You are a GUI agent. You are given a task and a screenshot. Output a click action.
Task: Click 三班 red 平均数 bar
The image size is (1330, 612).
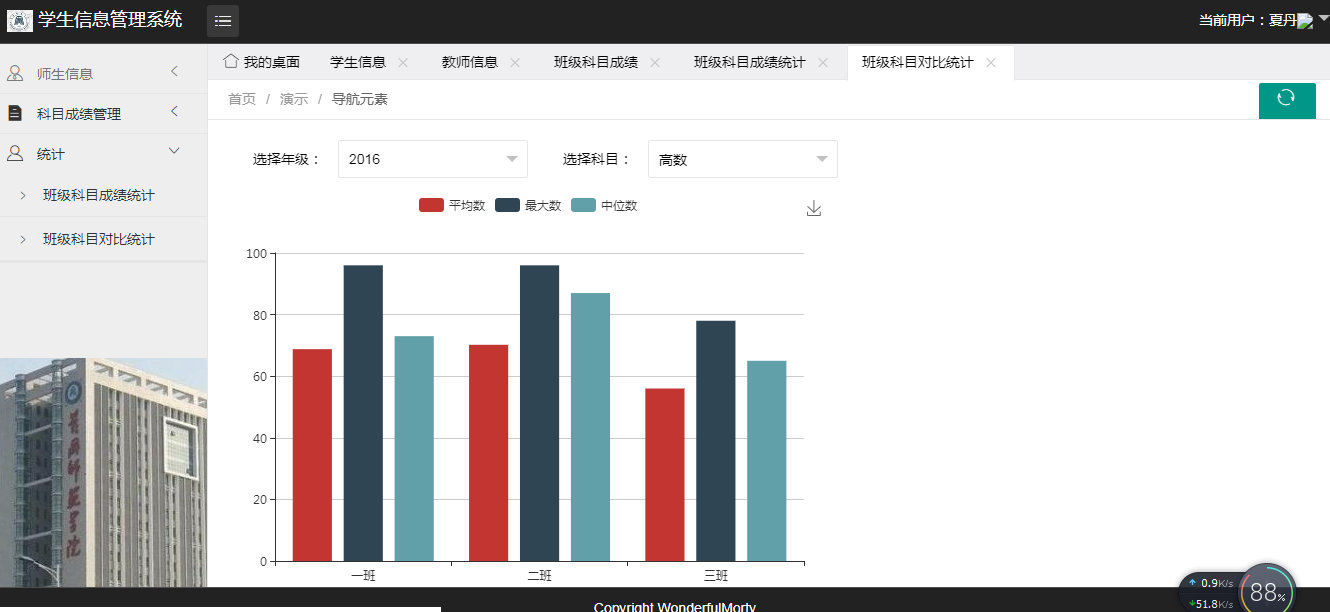point(665,475)
